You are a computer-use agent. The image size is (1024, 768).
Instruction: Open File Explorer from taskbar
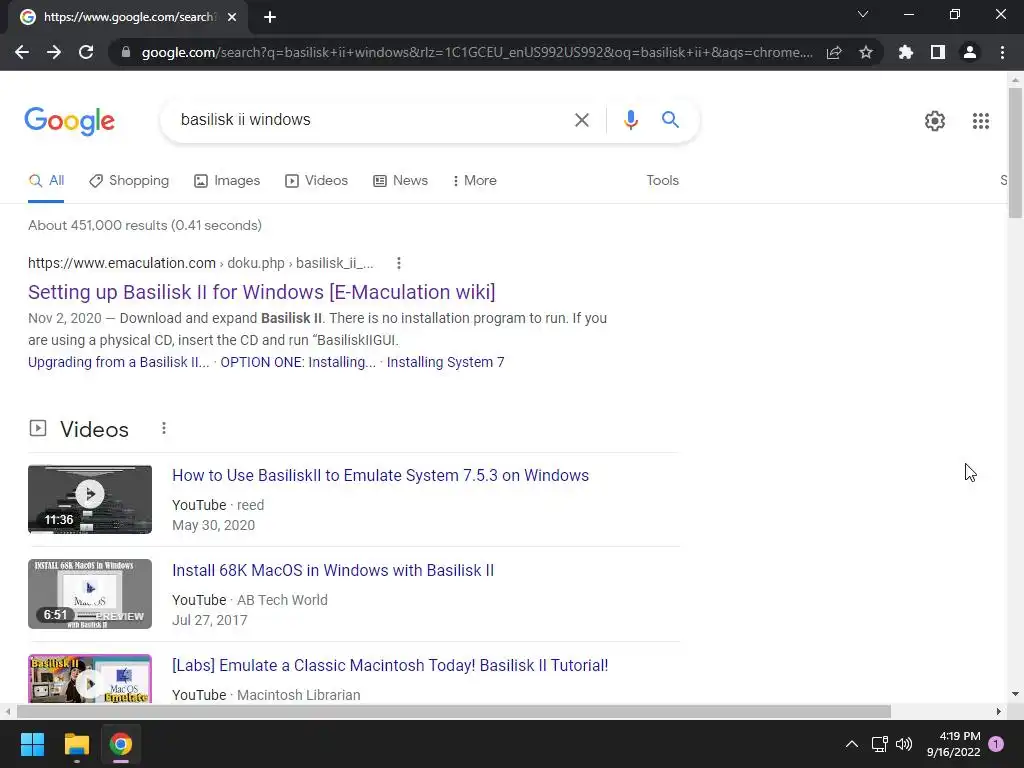[76, 744]
